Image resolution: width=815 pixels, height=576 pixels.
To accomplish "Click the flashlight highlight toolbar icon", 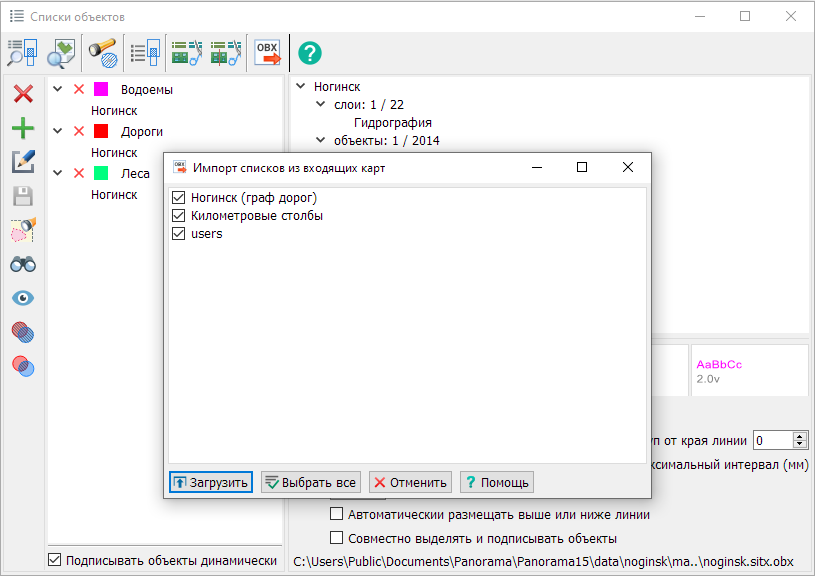I will pos(102,52).
